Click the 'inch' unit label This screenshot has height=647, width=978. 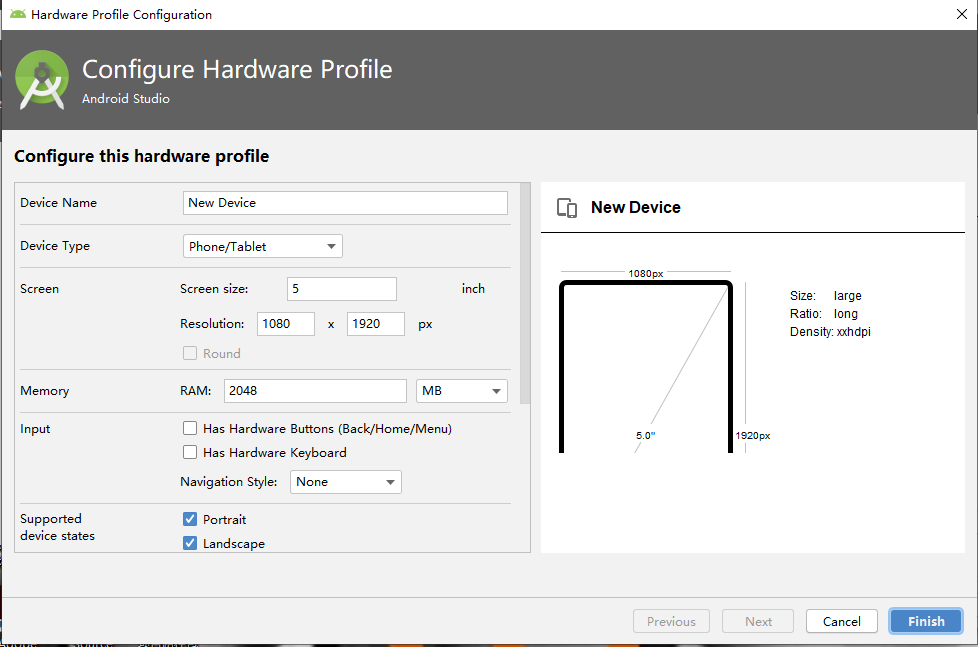pyautogui.click(x=473, y=288)
